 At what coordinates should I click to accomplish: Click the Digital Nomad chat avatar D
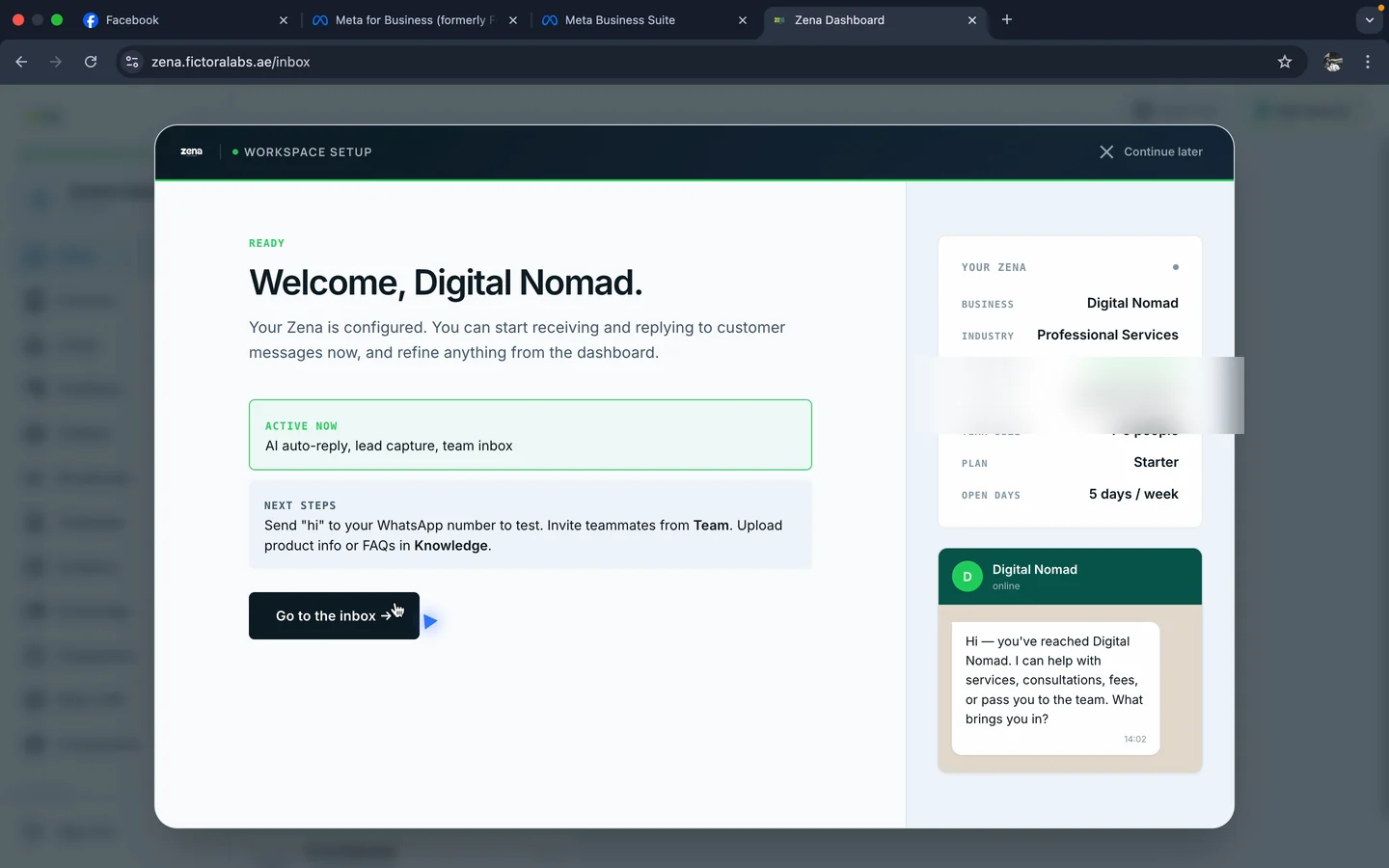pos(967,577)
